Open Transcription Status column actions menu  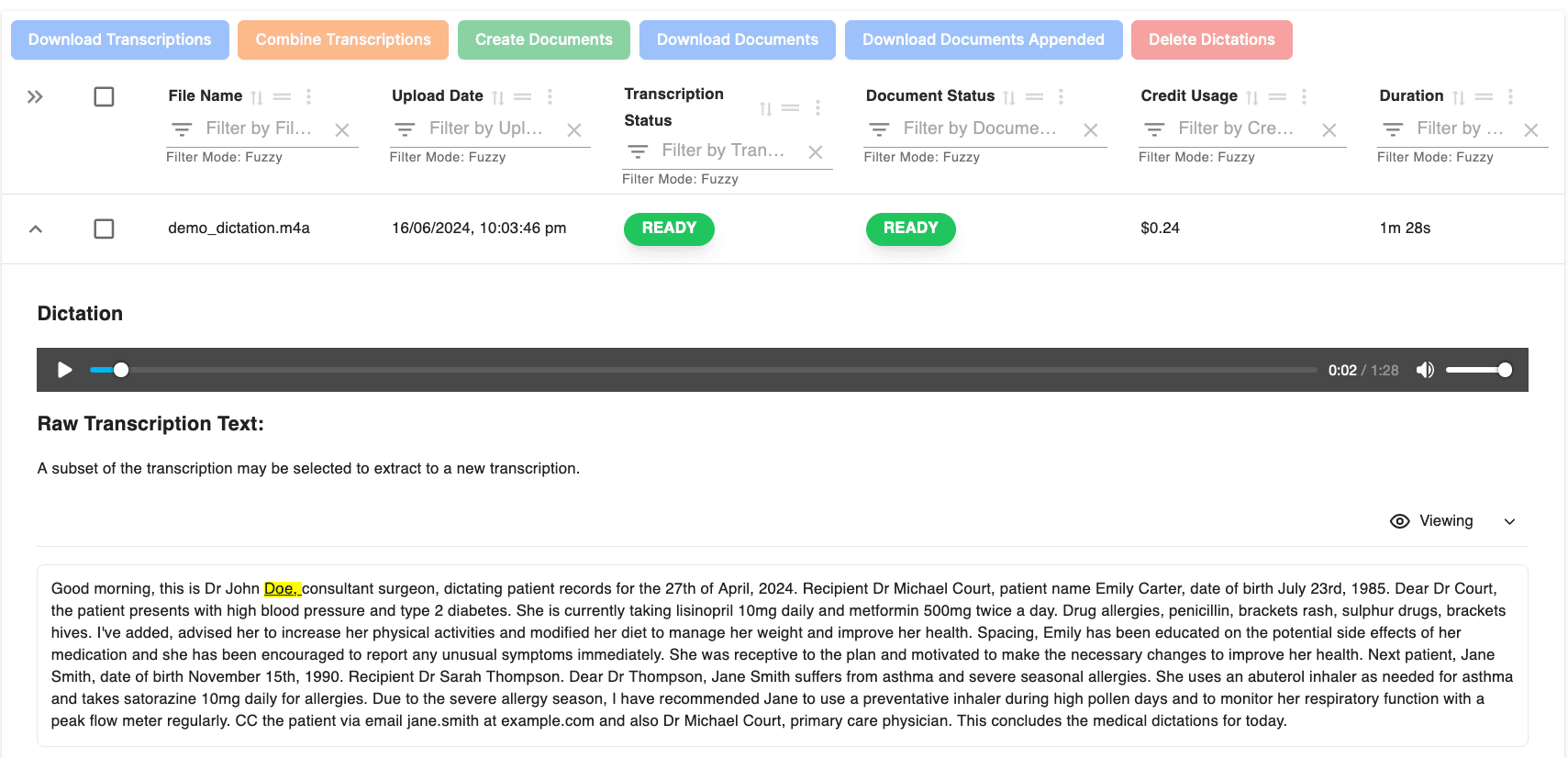[x=817, y=107]
